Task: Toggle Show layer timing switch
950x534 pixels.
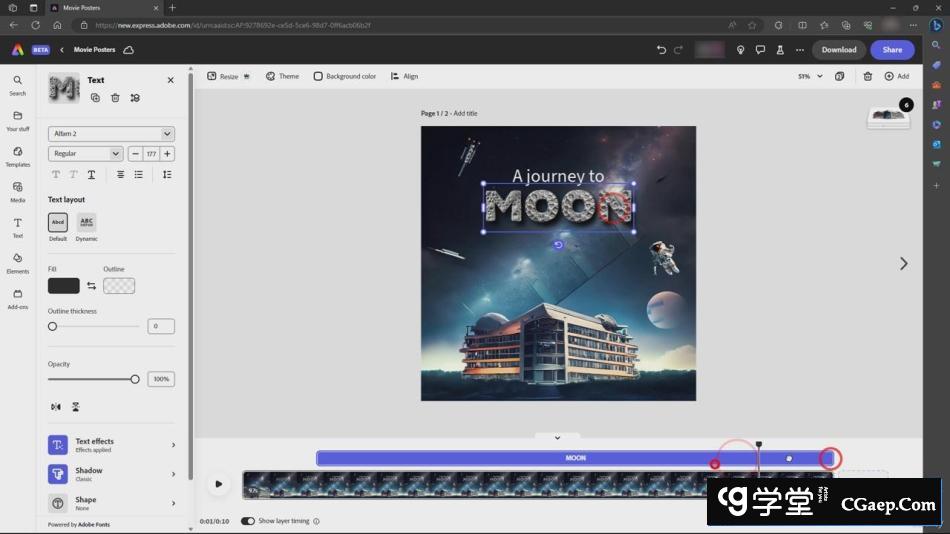Action: pos(248,521)
